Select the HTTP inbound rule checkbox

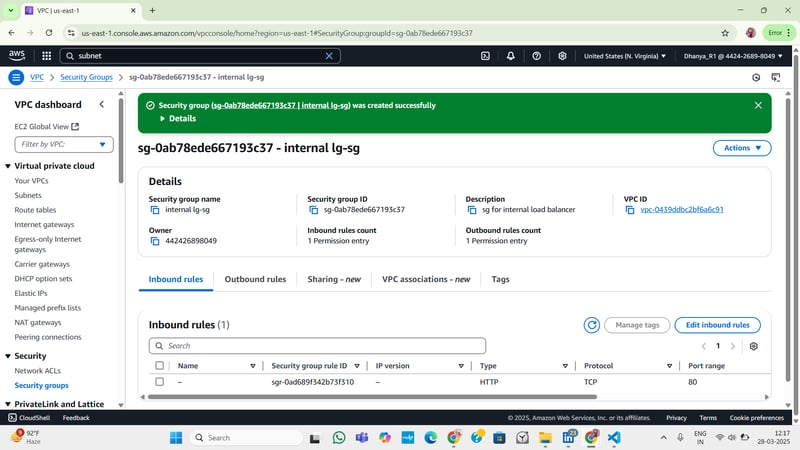160,382
